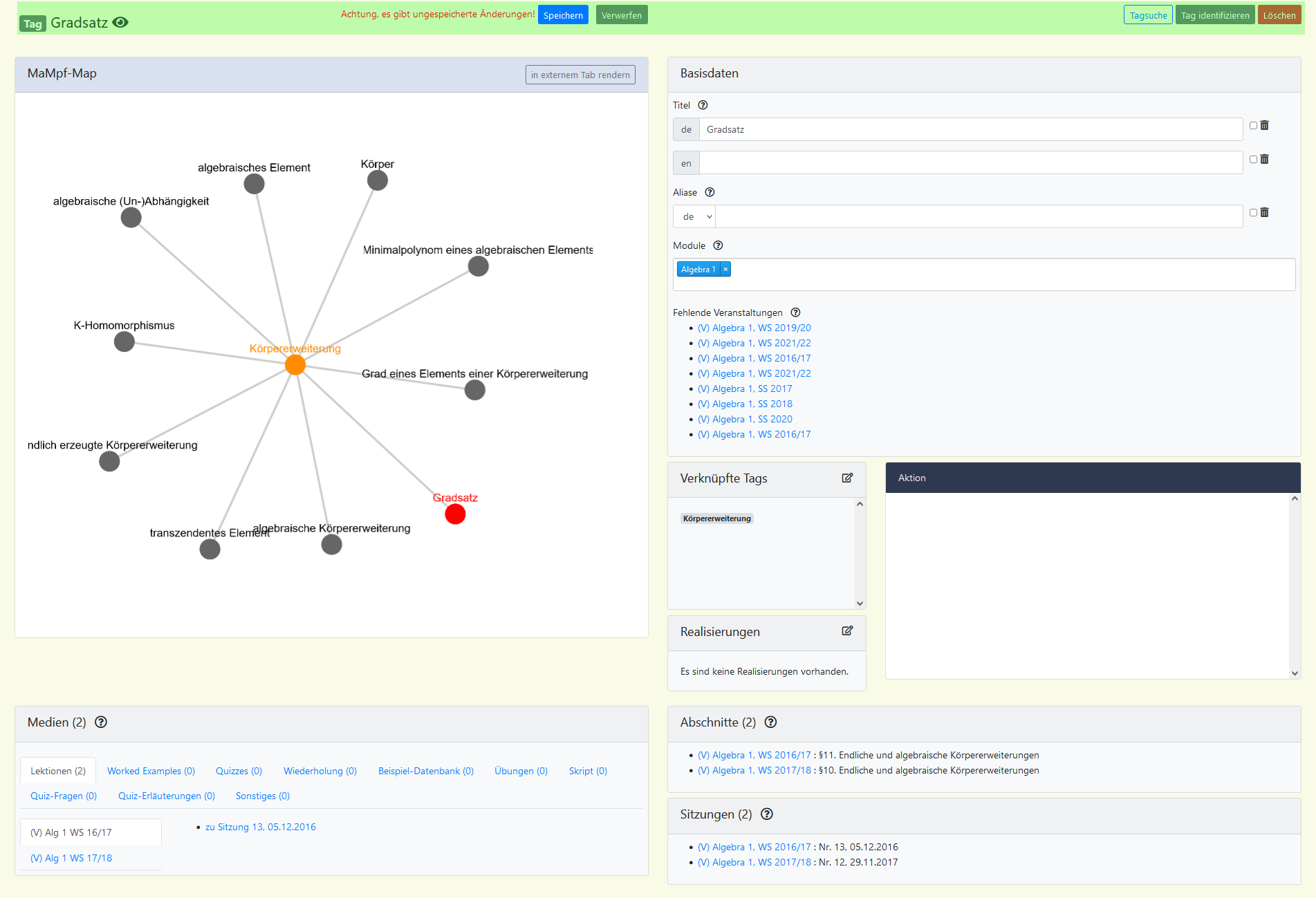Open the Körpererweiterung linked tag badge
Viewport: 1316px width, 898px height.
click(x=717, y=518)
